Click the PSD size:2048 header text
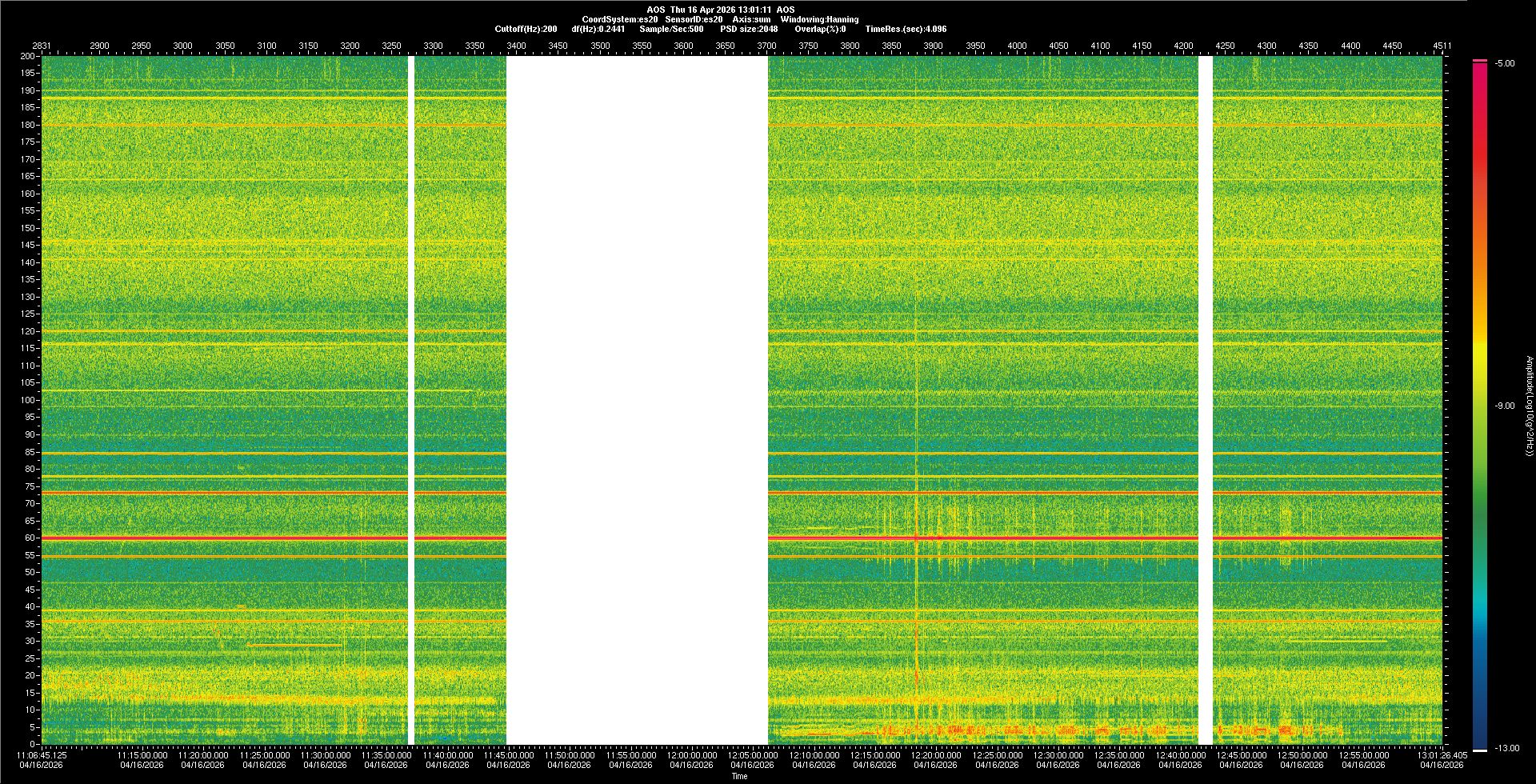1536x784 pixels. point(749,29)
